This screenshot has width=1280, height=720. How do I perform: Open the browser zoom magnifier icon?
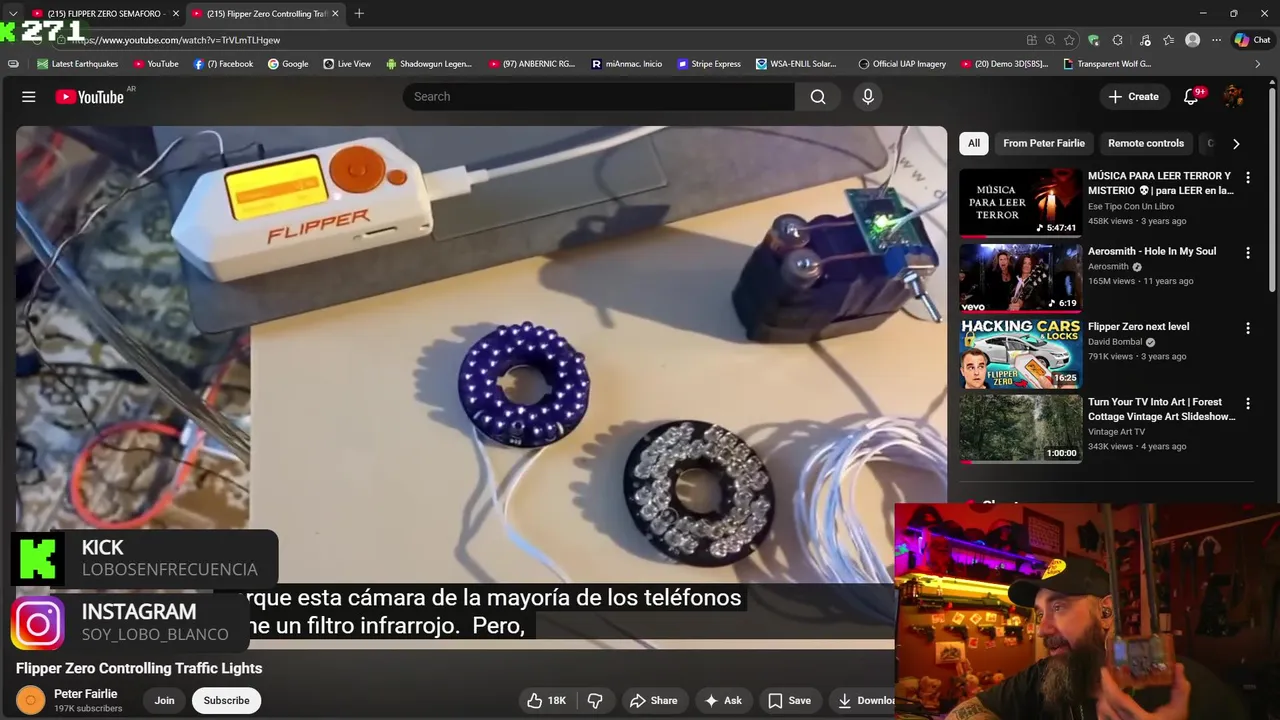1050,40
